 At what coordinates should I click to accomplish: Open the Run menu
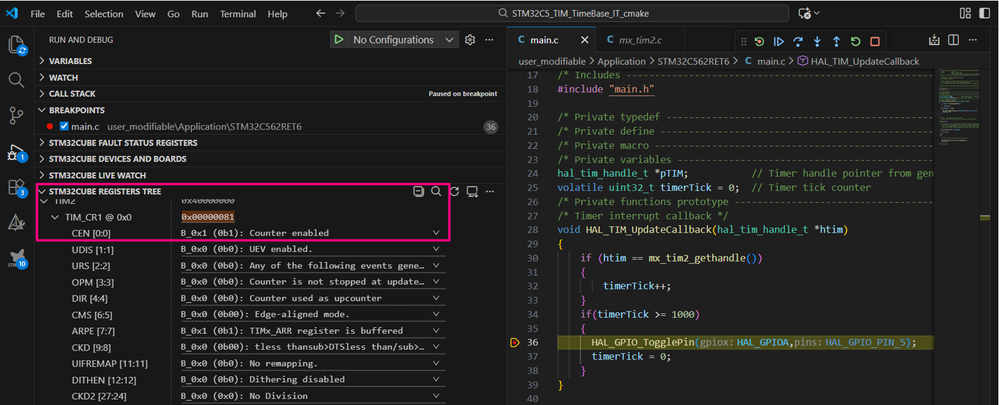tap(199, 13)
